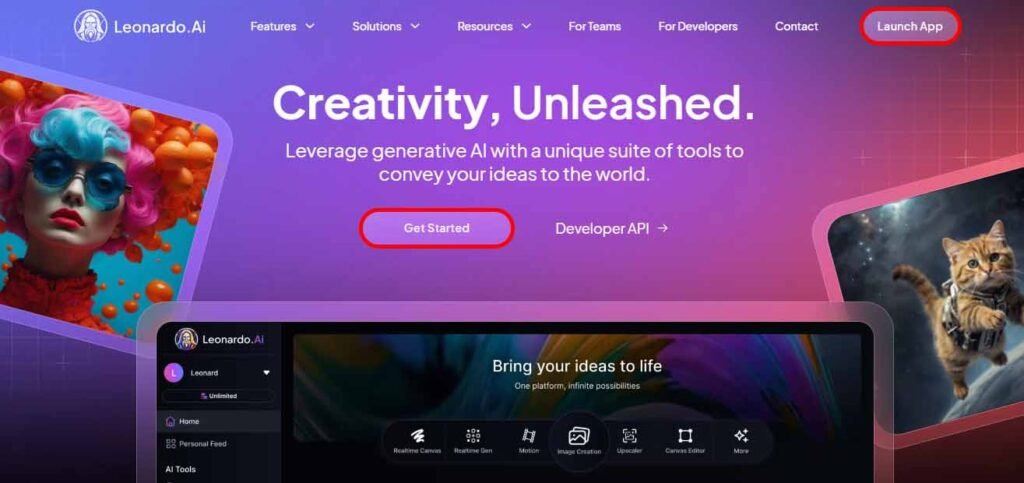Screen dimensions: 1024x483
Task: Go to the For Teams page
Action: [x=594, y=27]
